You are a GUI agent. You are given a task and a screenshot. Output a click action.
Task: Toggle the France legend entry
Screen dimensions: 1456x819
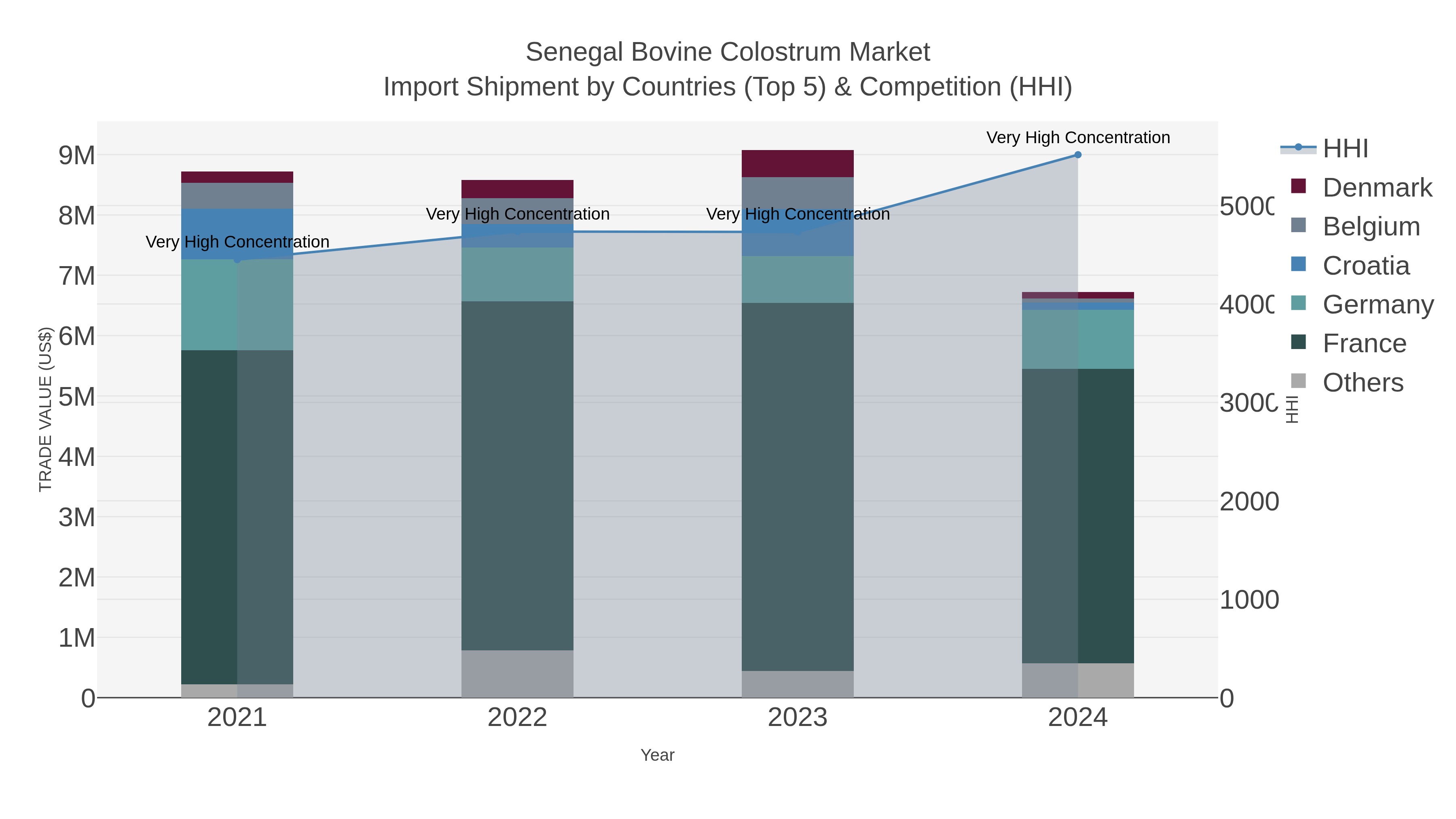coord(1348,343)
